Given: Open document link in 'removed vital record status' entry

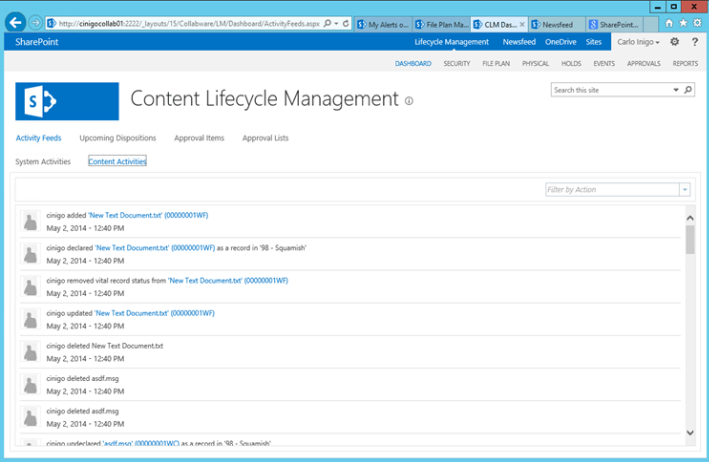Looking at the screenshot, I should 228,280.
